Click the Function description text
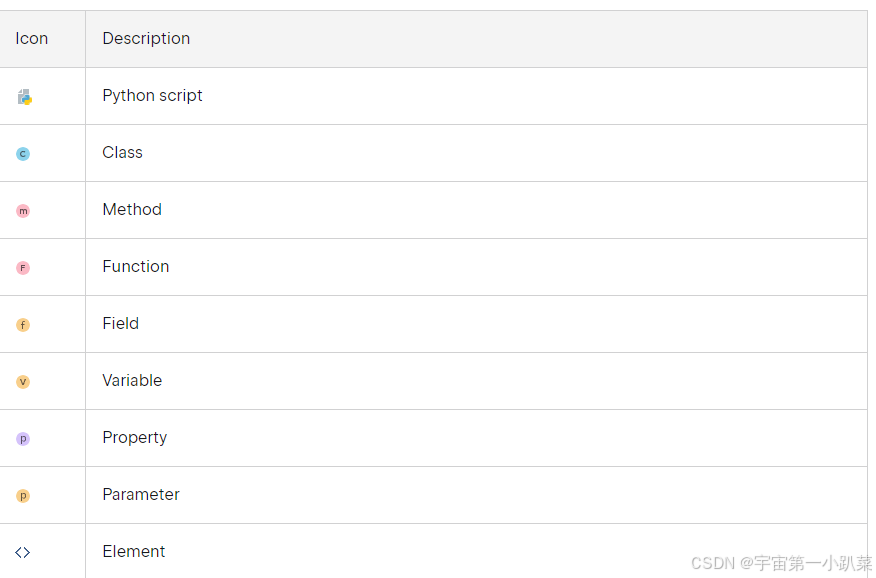Viewport: 876px width, 578px height. [136, 266]
